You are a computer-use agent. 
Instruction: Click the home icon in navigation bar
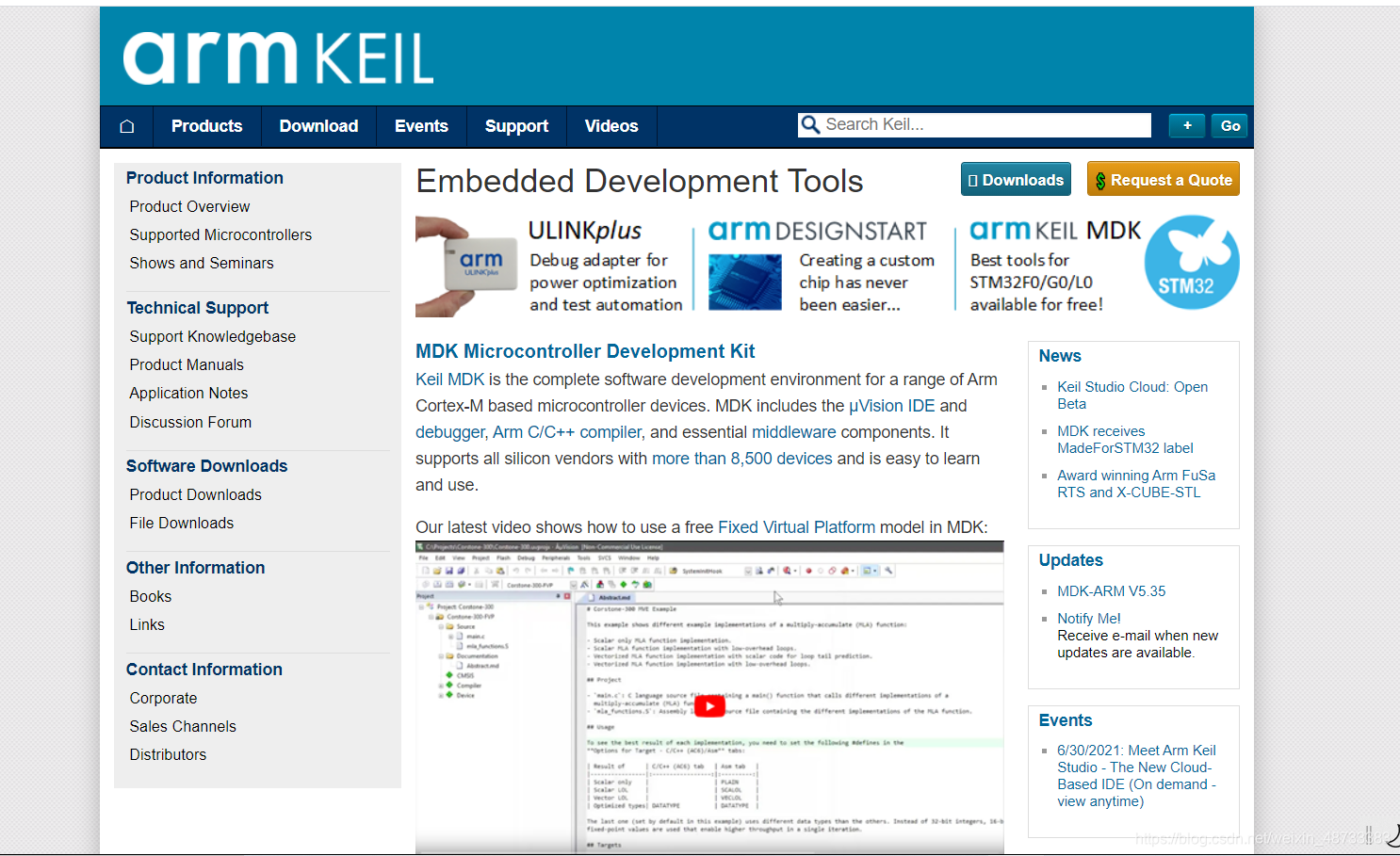coord(127,126)
